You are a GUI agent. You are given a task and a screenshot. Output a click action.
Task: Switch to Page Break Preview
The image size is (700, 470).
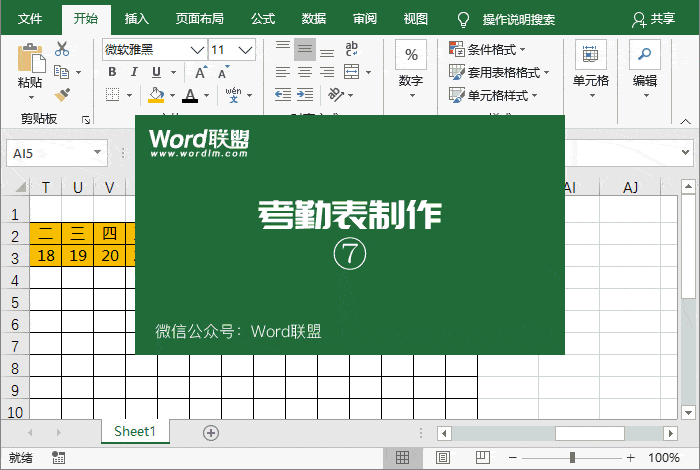(483, 458)
